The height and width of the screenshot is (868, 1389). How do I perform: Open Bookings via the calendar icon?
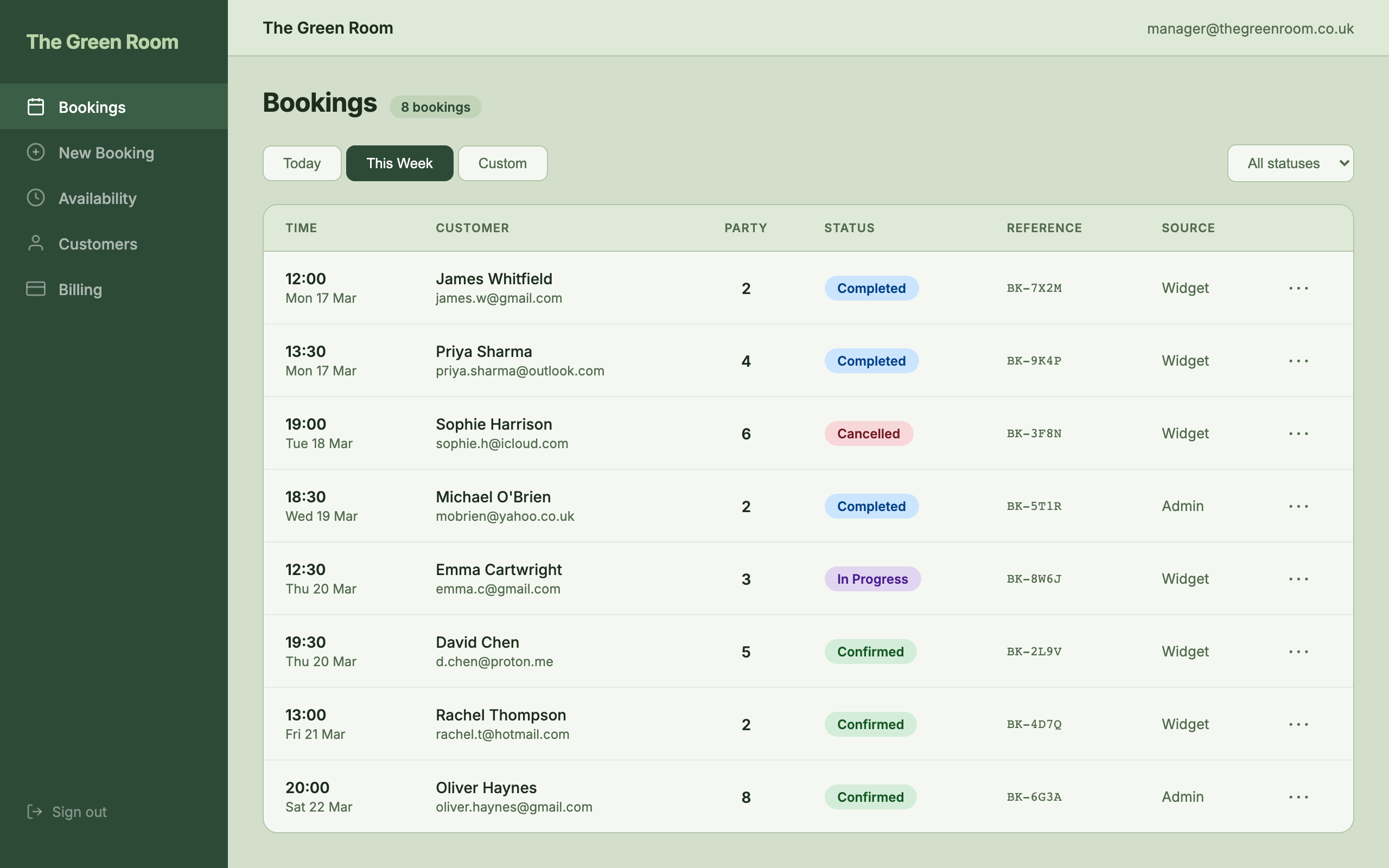click(36, 106)
